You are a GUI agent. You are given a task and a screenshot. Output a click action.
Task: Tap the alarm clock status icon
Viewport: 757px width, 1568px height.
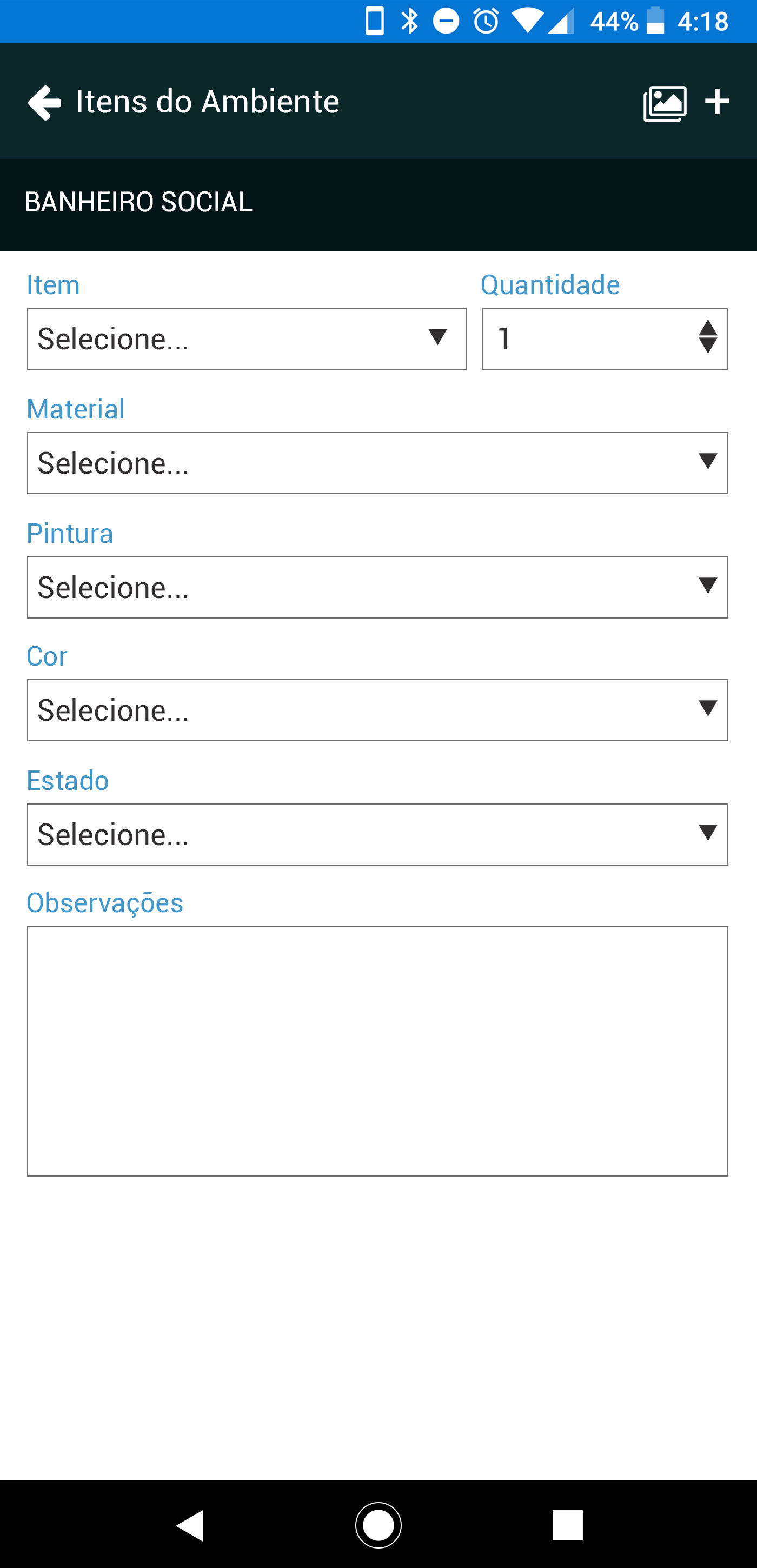coord(486,21)
